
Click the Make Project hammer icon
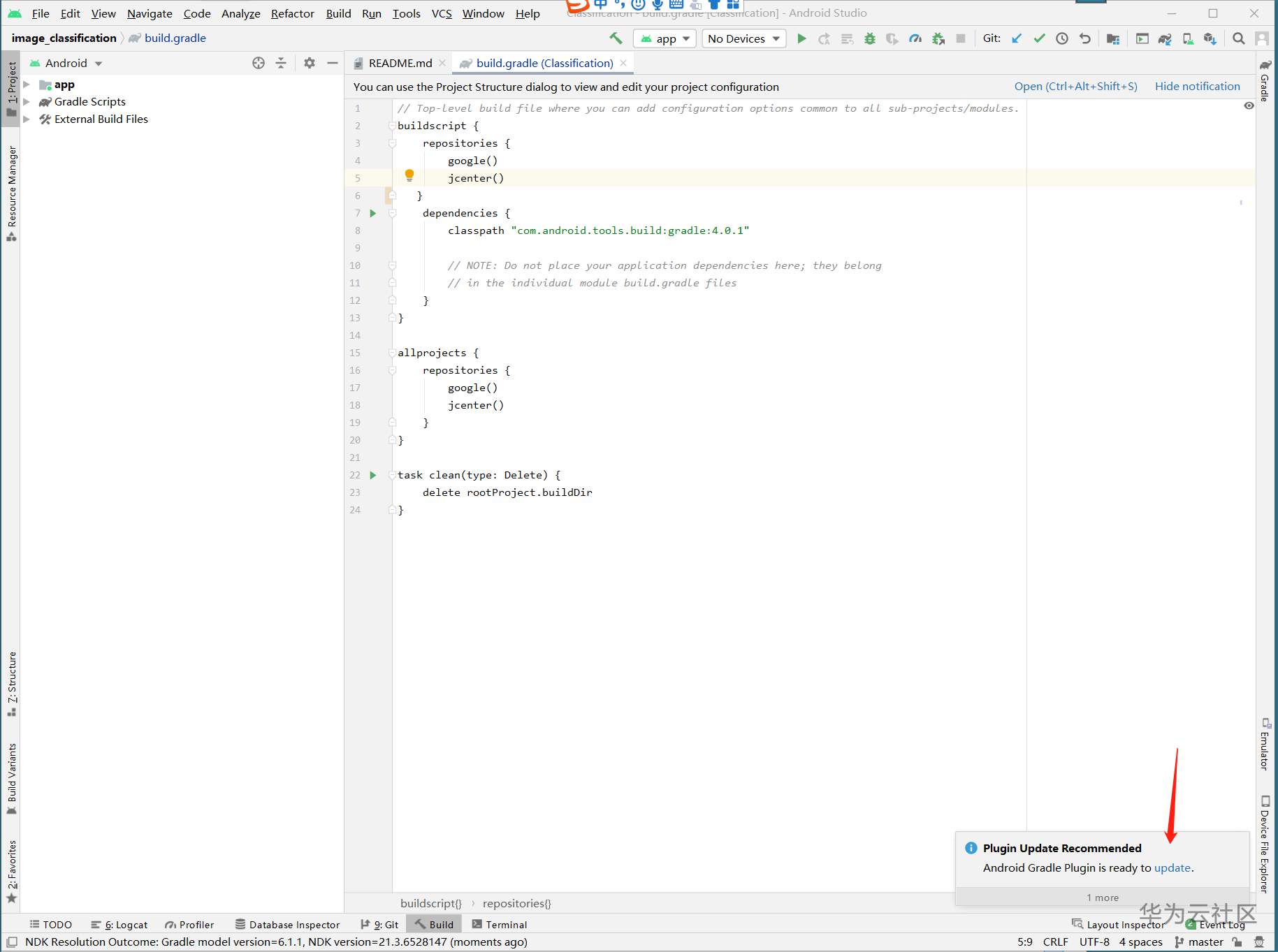[x=616, y=38]
